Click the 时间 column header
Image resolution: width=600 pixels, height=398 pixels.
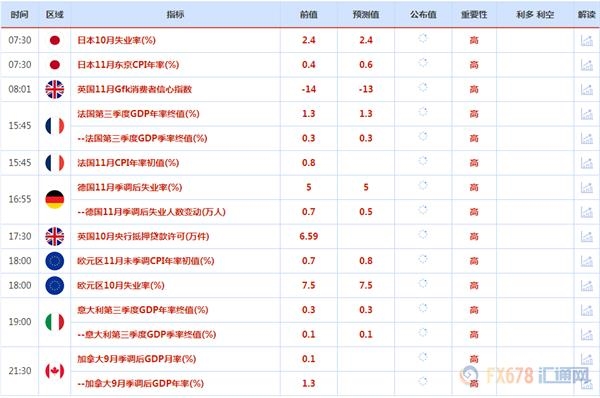coord(20,15)
